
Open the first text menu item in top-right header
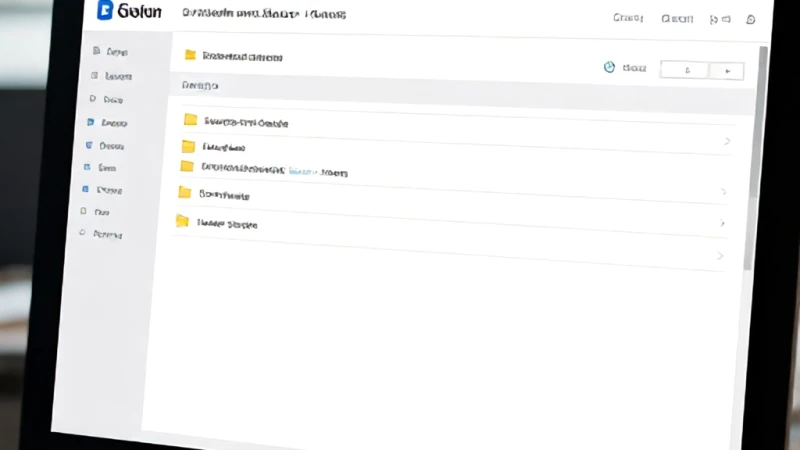[x=628, y=18]
